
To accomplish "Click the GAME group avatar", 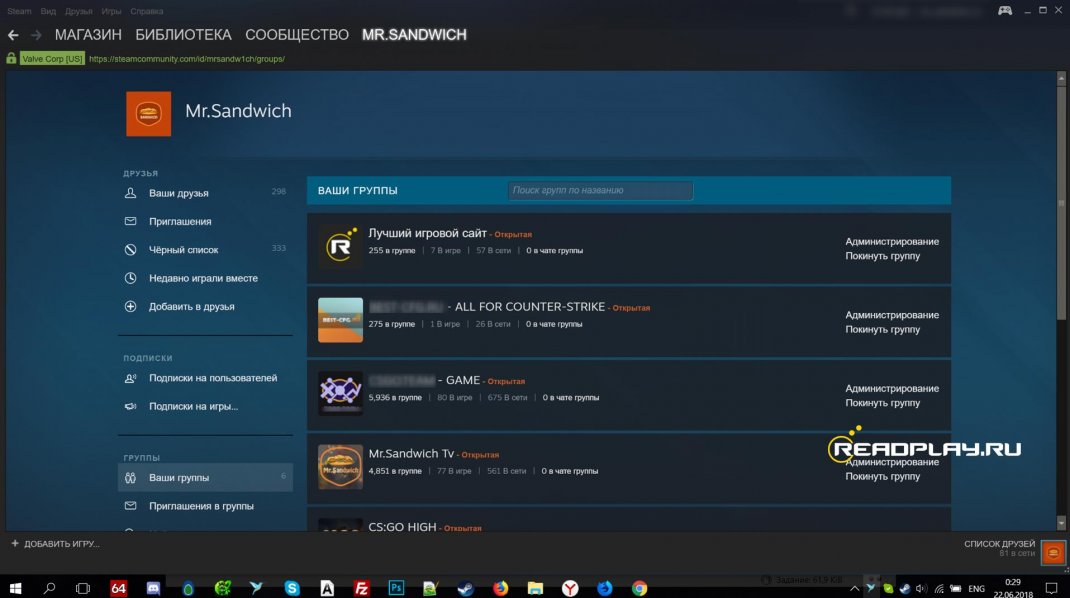I will point(341,393).
